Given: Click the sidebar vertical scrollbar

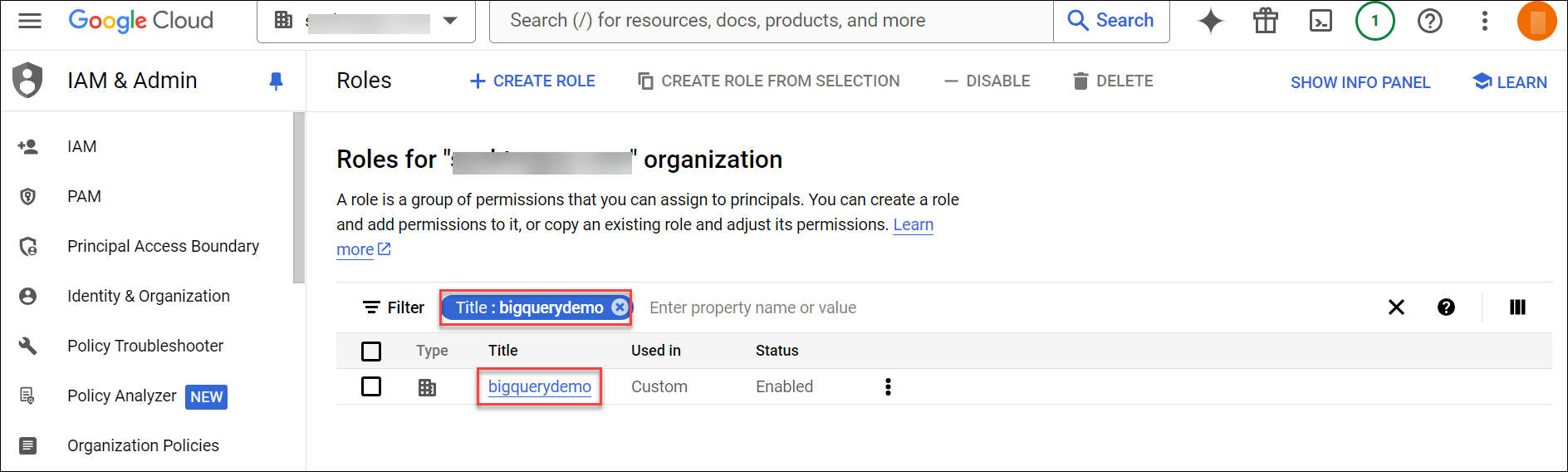Looking at the screenshot, I should point(299,198).
